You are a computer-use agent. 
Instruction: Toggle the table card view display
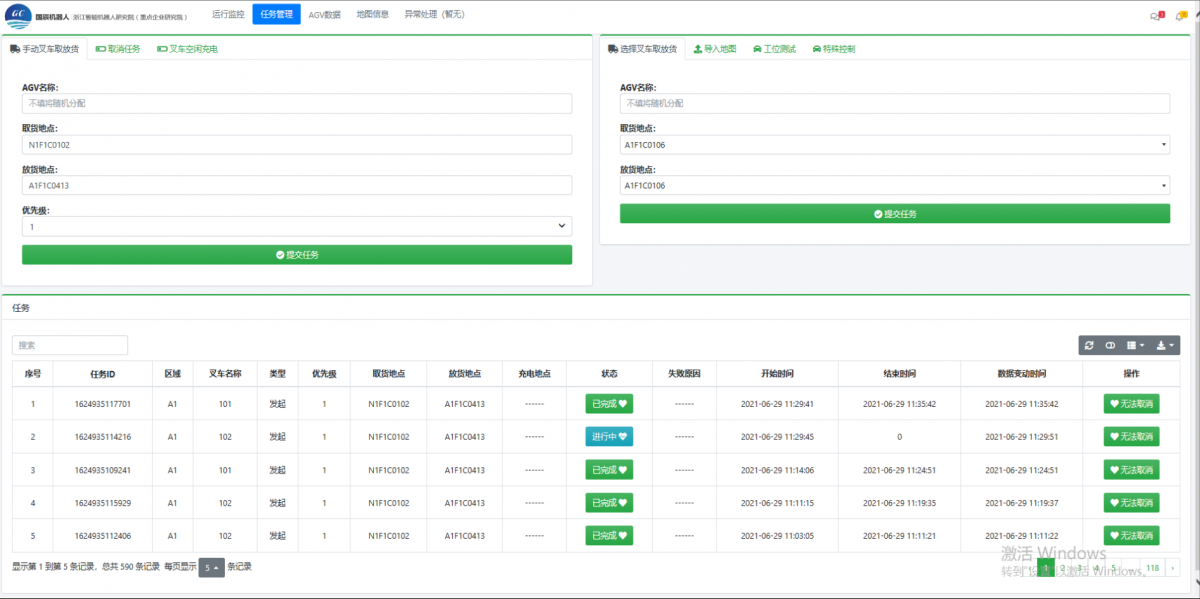coord(1110,345)
